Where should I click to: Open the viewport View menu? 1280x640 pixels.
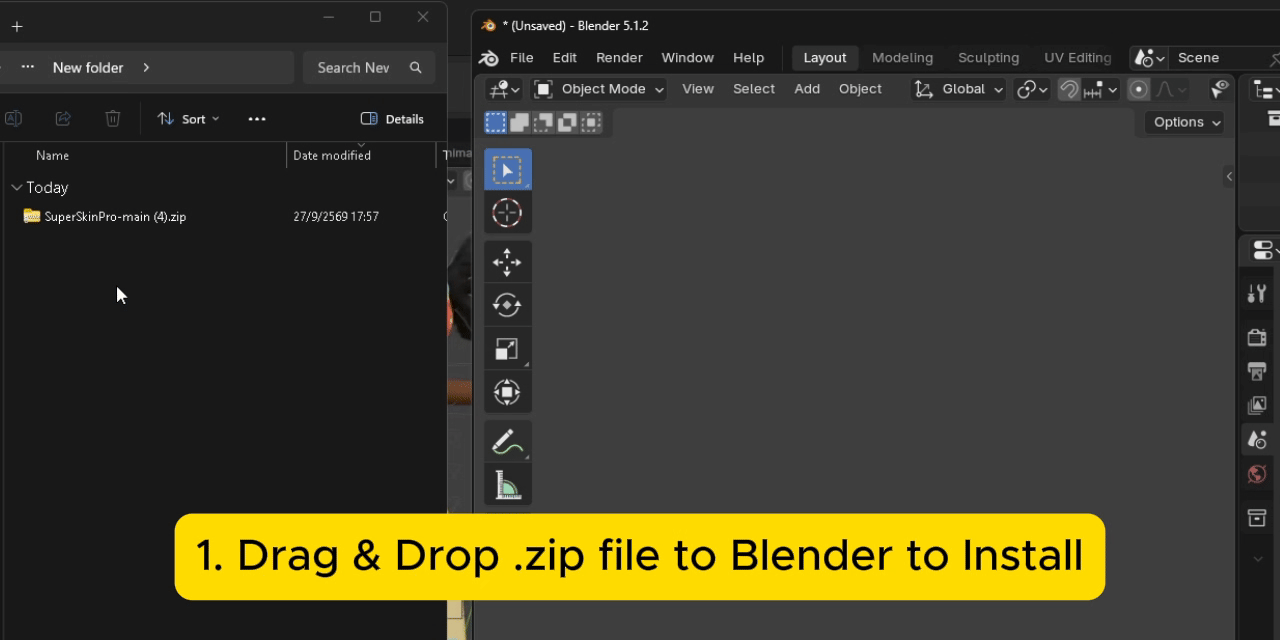click(x=698, y=89)
